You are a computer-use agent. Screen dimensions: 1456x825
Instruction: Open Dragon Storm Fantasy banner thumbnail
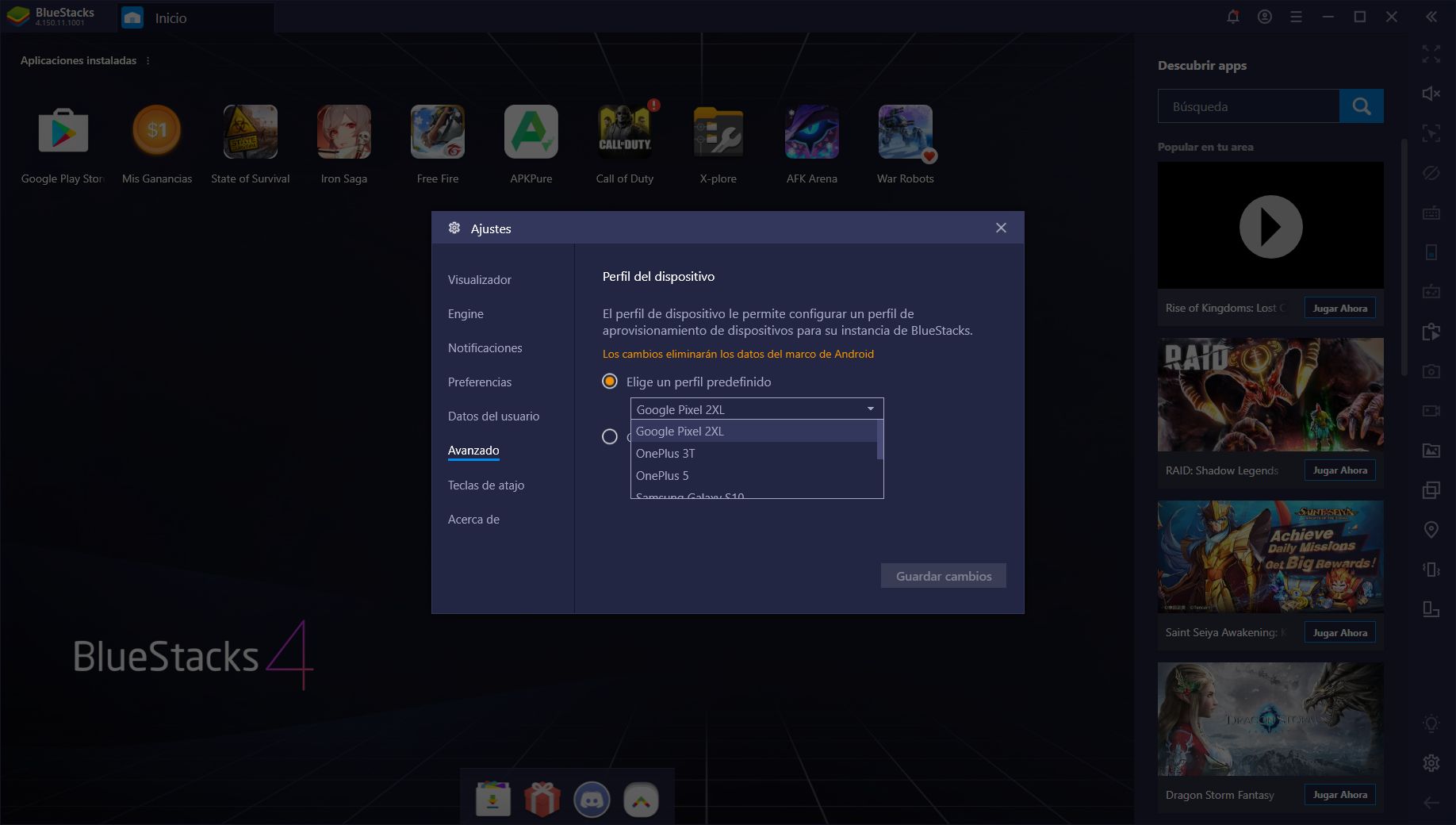click(x=1270, y=719)
